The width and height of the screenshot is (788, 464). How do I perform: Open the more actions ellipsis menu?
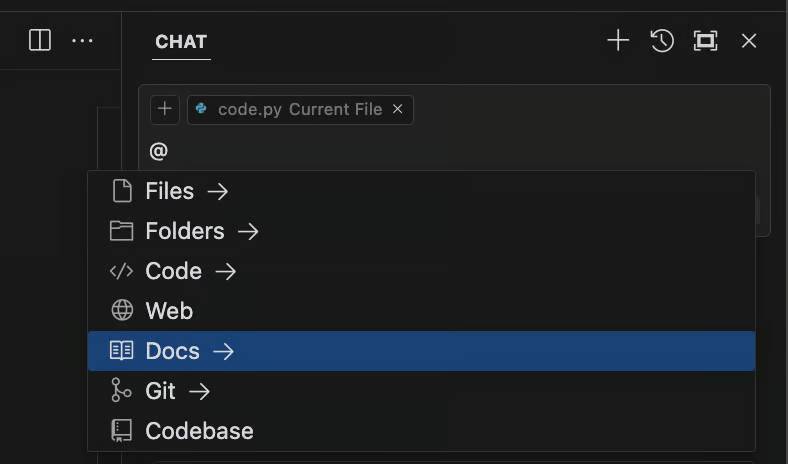pyautogui.click(x=82, y=40)
